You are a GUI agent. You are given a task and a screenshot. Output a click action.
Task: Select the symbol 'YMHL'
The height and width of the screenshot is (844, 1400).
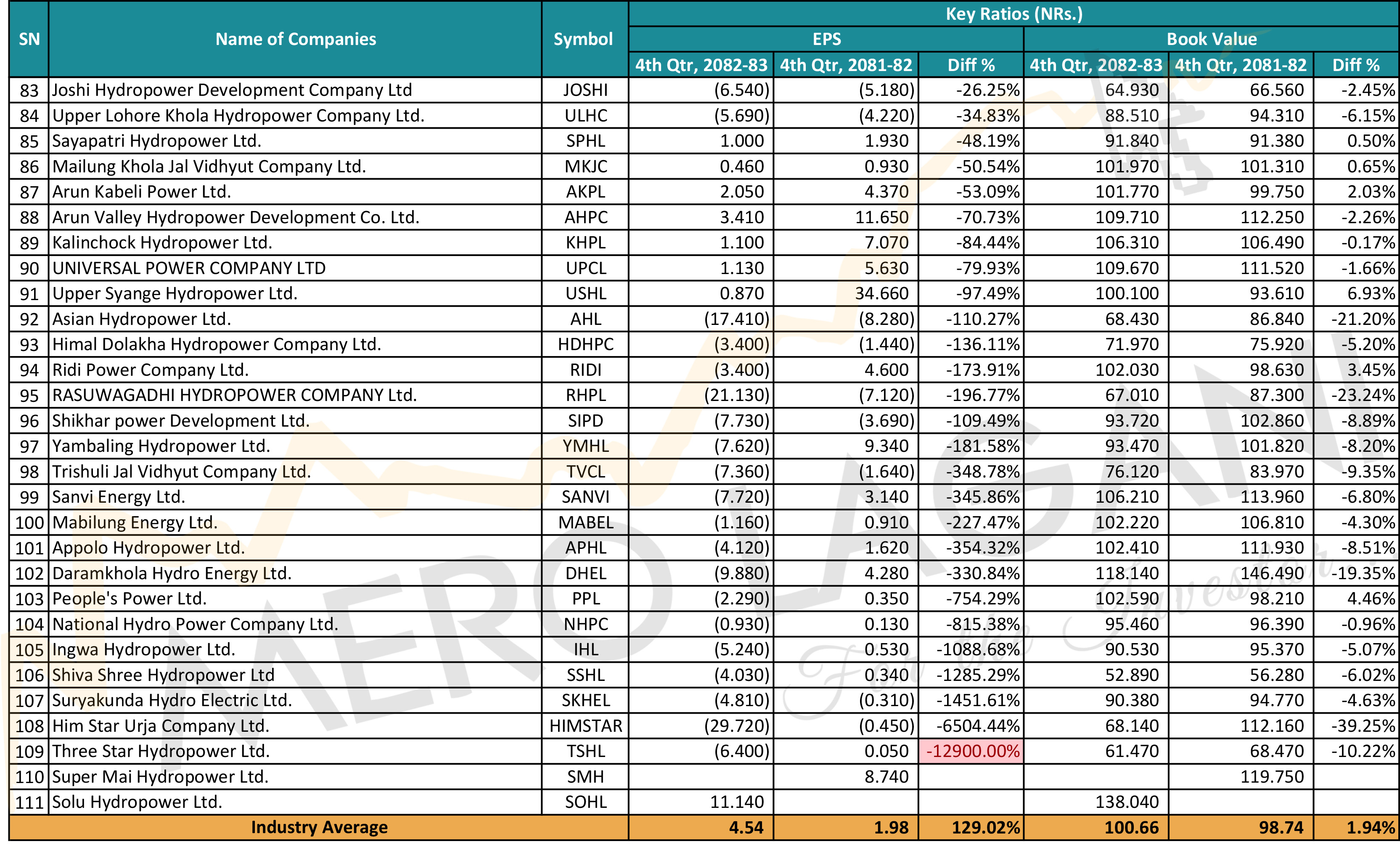coord(586,446)
